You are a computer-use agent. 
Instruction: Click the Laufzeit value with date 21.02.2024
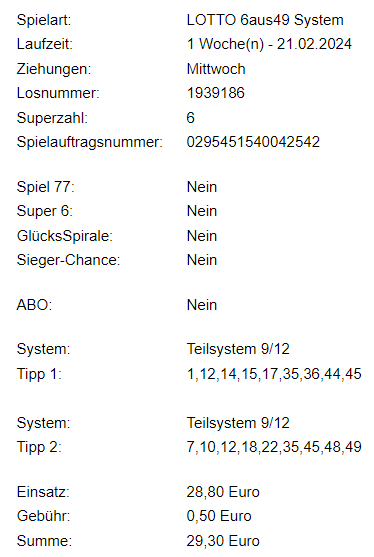click(269, 44)
